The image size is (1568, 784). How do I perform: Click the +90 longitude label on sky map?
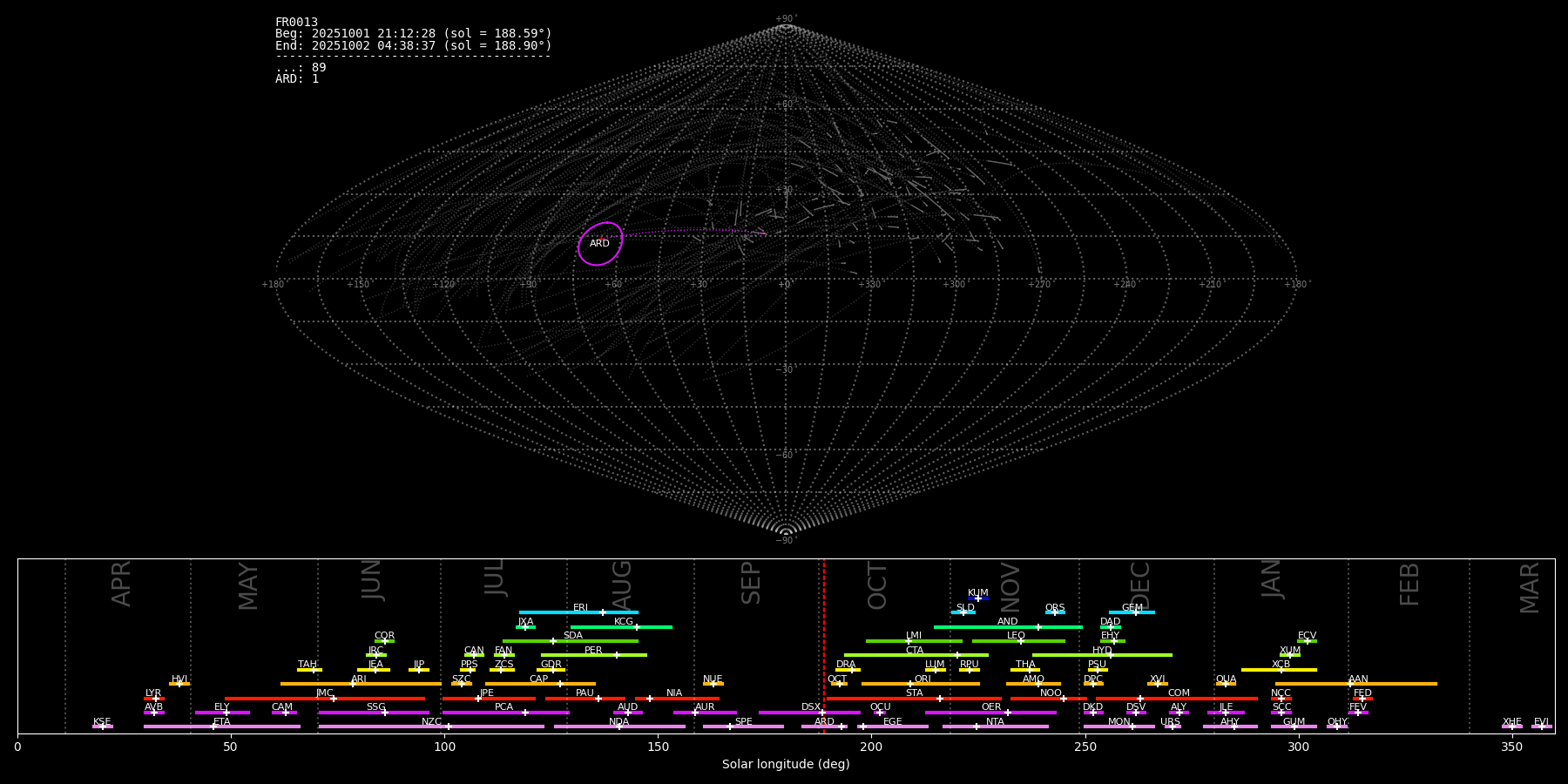[x=527, y=285]
